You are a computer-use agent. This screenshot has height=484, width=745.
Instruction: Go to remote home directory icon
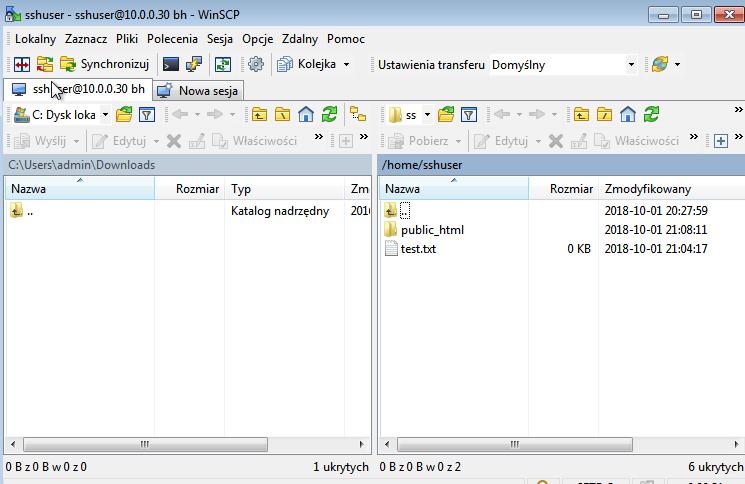click(628, 114)
